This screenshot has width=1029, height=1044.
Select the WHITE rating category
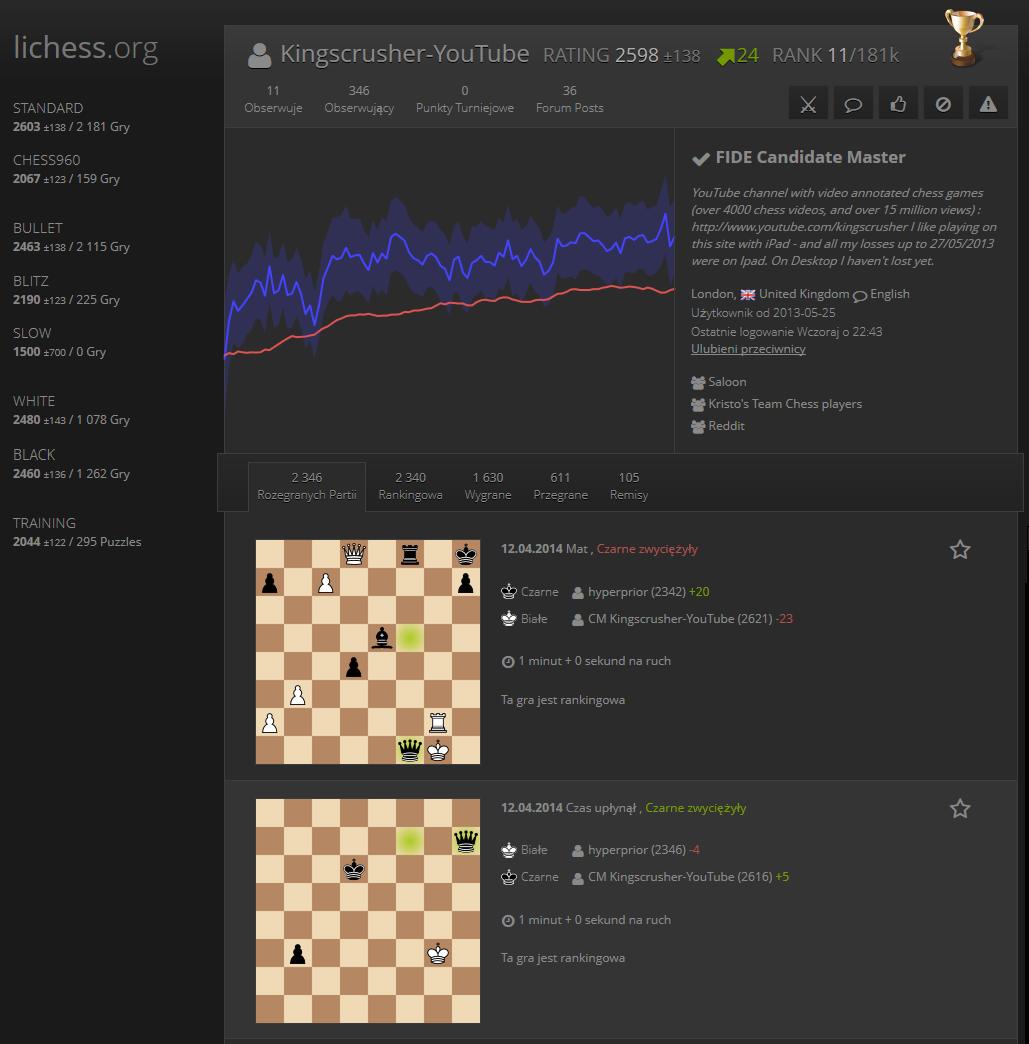(72, 410)
